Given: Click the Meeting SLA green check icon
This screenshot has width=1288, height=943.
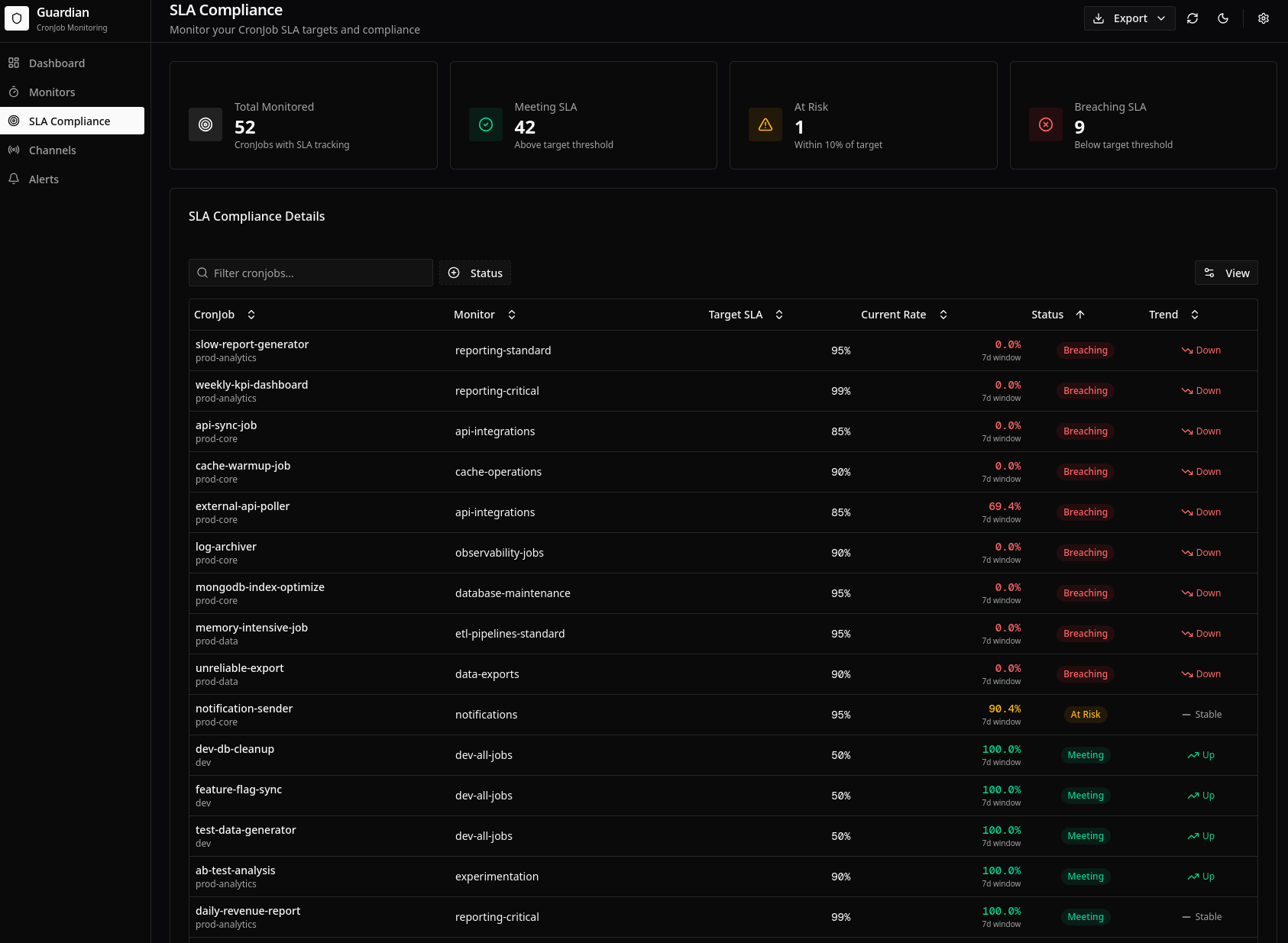Looking at the screenshot, I should coord(485,124).
